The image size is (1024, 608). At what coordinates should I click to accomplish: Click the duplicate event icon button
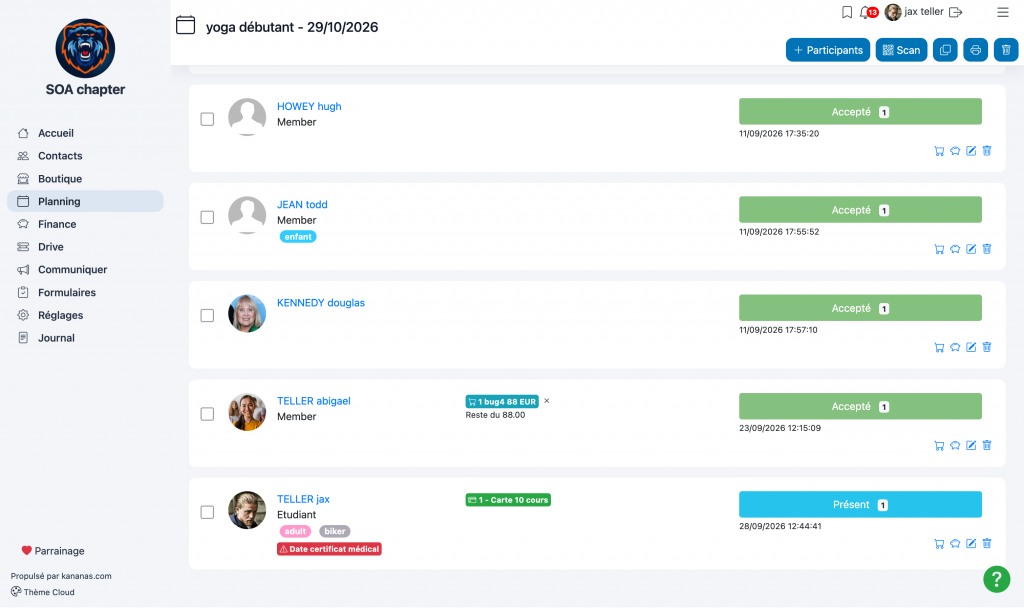[945, 50]
